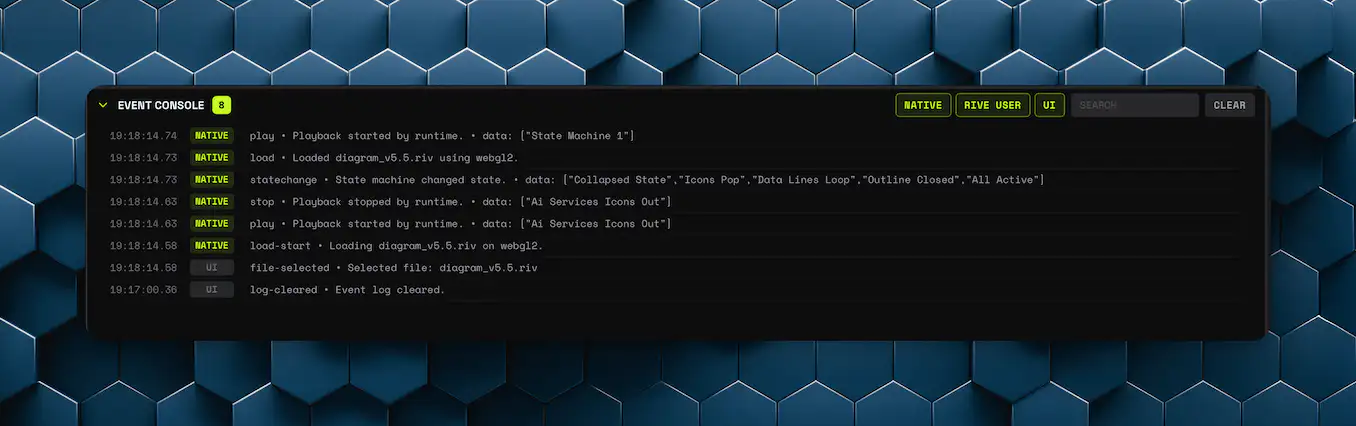Select the 'file-selected • Selected file' entry

point(677,268)
